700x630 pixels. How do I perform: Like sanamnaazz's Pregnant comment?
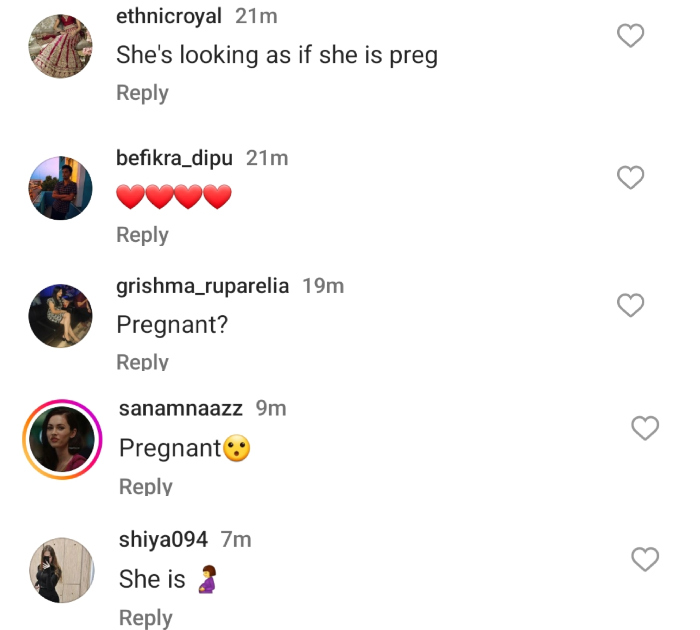click(x=645, y=429)
